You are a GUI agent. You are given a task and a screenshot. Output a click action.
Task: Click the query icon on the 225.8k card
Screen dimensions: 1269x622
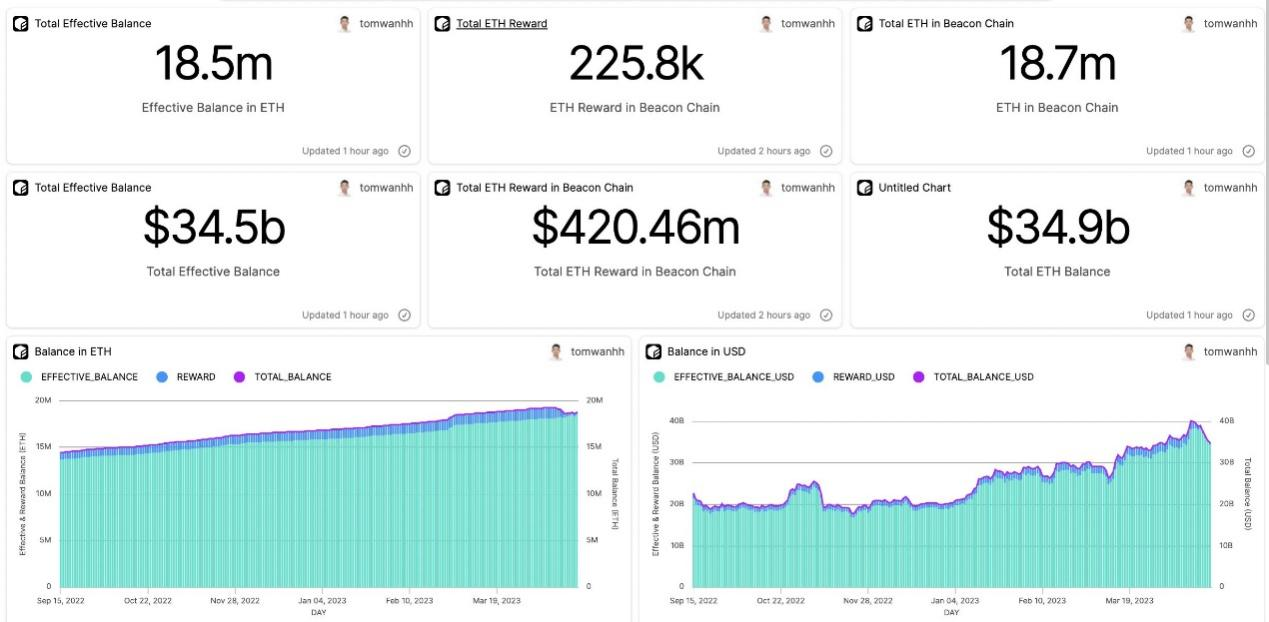(x=442, y=23)
